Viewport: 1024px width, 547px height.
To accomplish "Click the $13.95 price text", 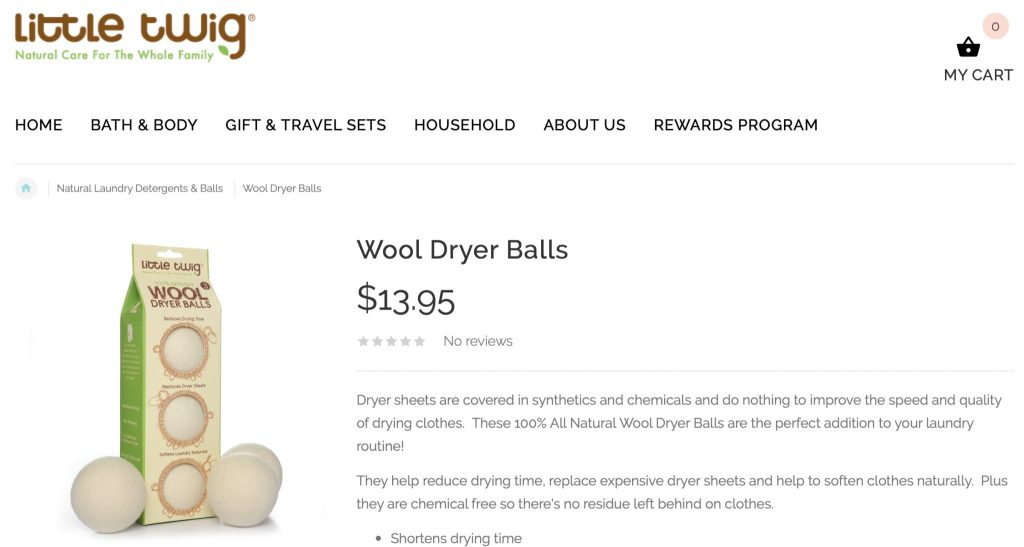I will coord(406,300).
